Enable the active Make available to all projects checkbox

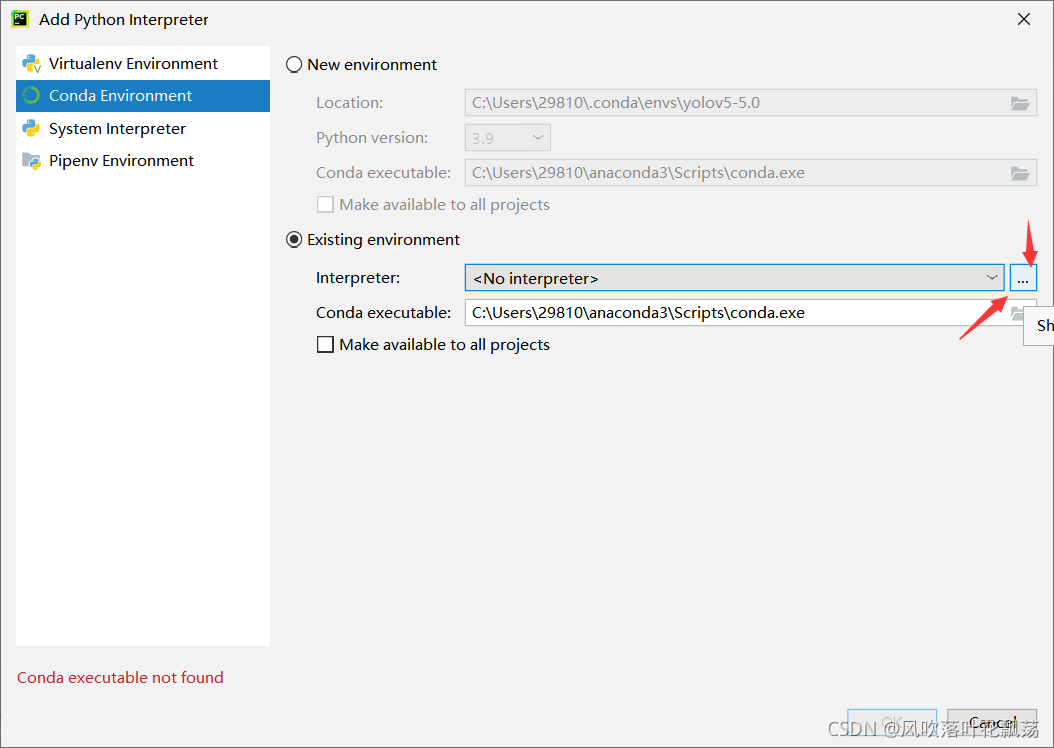click(x=325, y=345)
